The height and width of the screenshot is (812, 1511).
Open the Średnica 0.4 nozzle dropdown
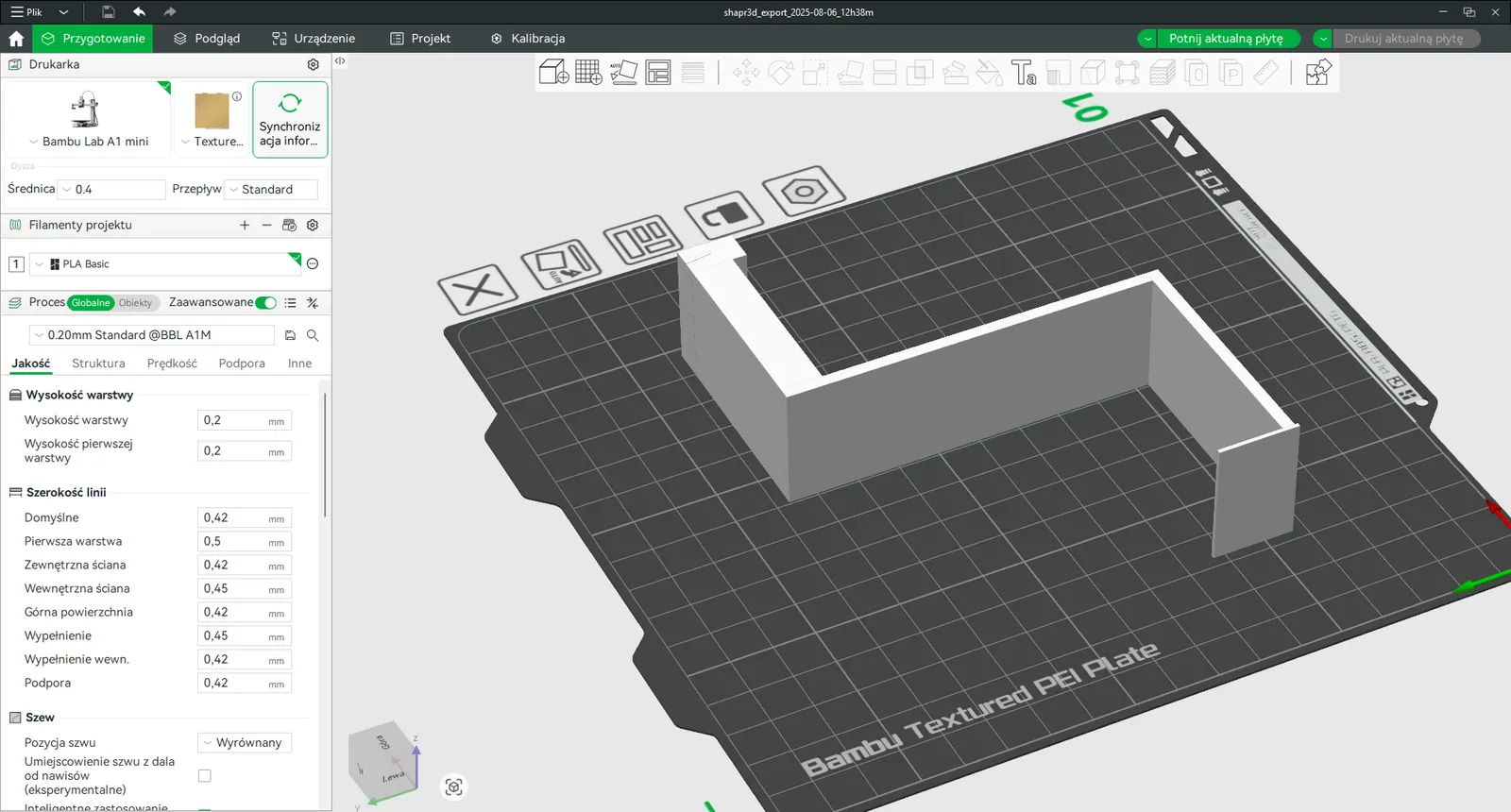pyautogui.click(x=111, y=190)
